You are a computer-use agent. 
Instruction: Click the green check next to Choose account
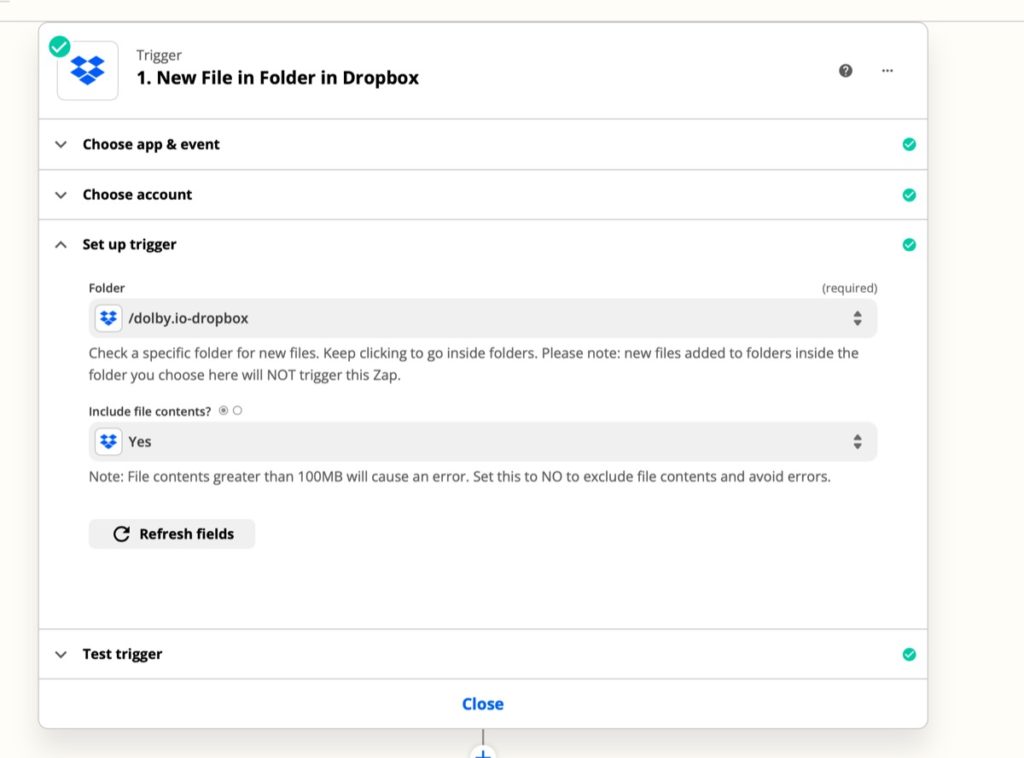(908, 195)
